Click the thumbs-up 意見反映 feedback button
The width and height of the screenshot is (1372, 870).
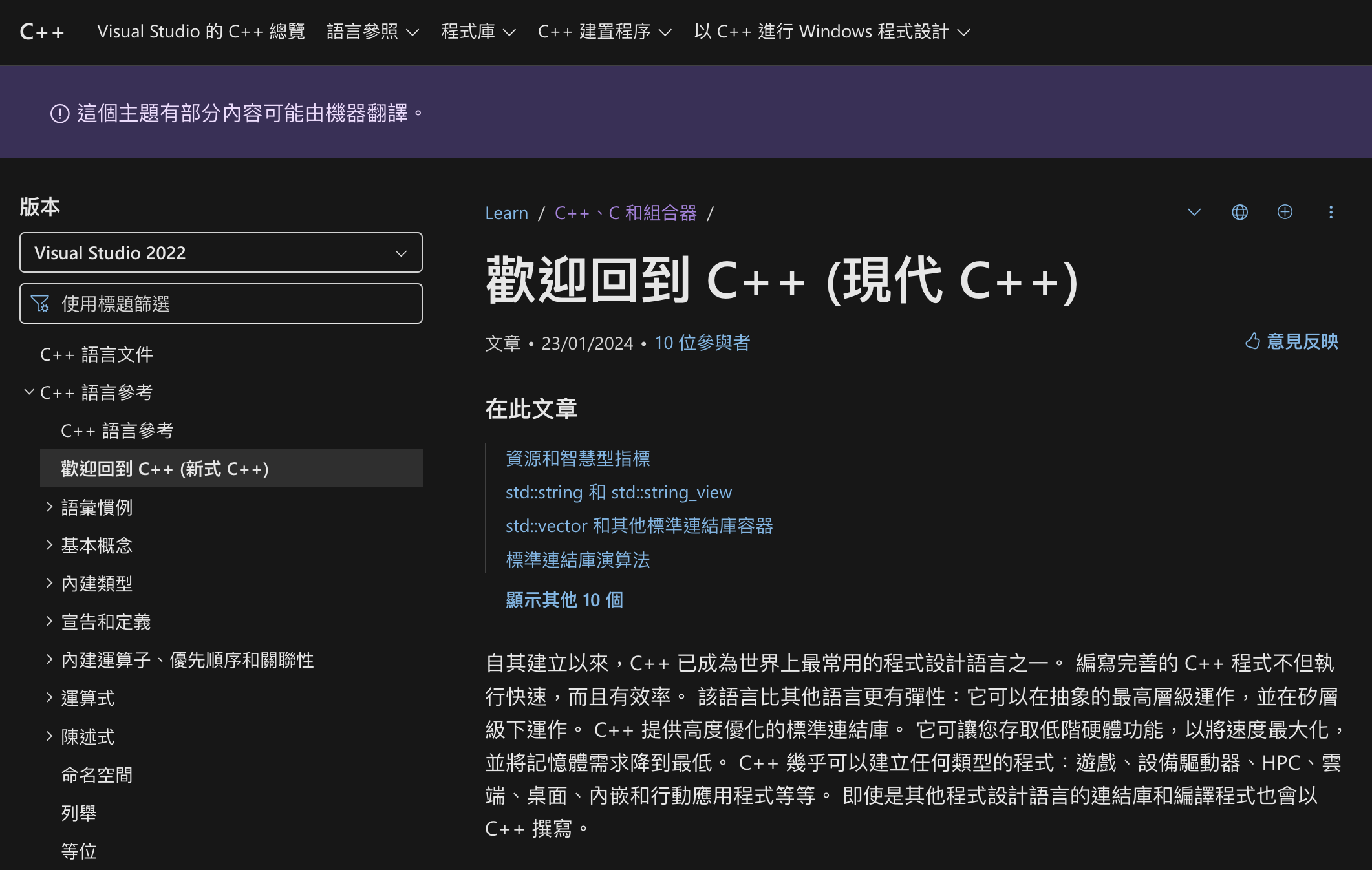click(x=1291, y=341)
